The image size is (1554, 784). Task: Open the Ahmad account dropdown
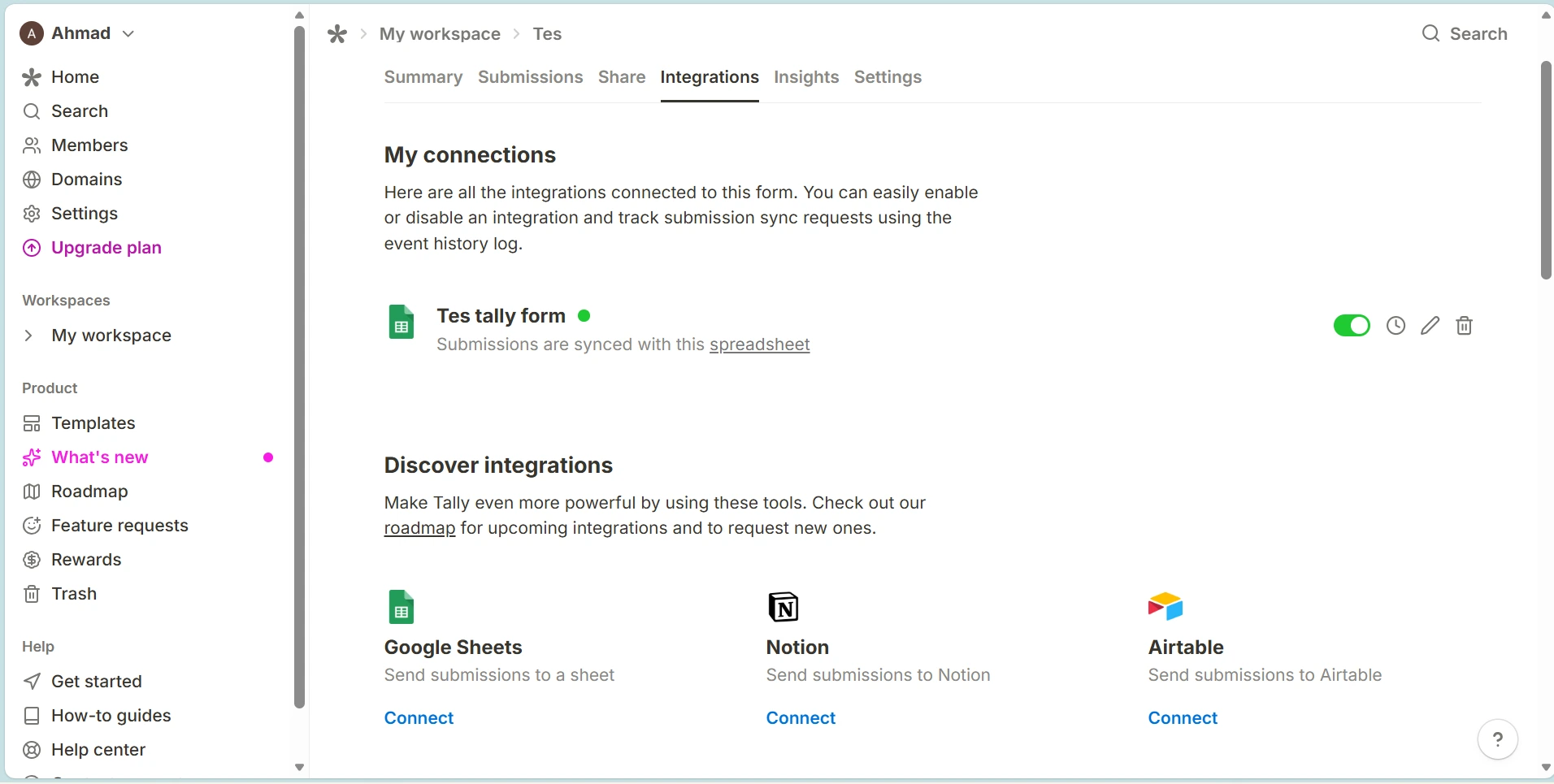(x=77, y=33)
